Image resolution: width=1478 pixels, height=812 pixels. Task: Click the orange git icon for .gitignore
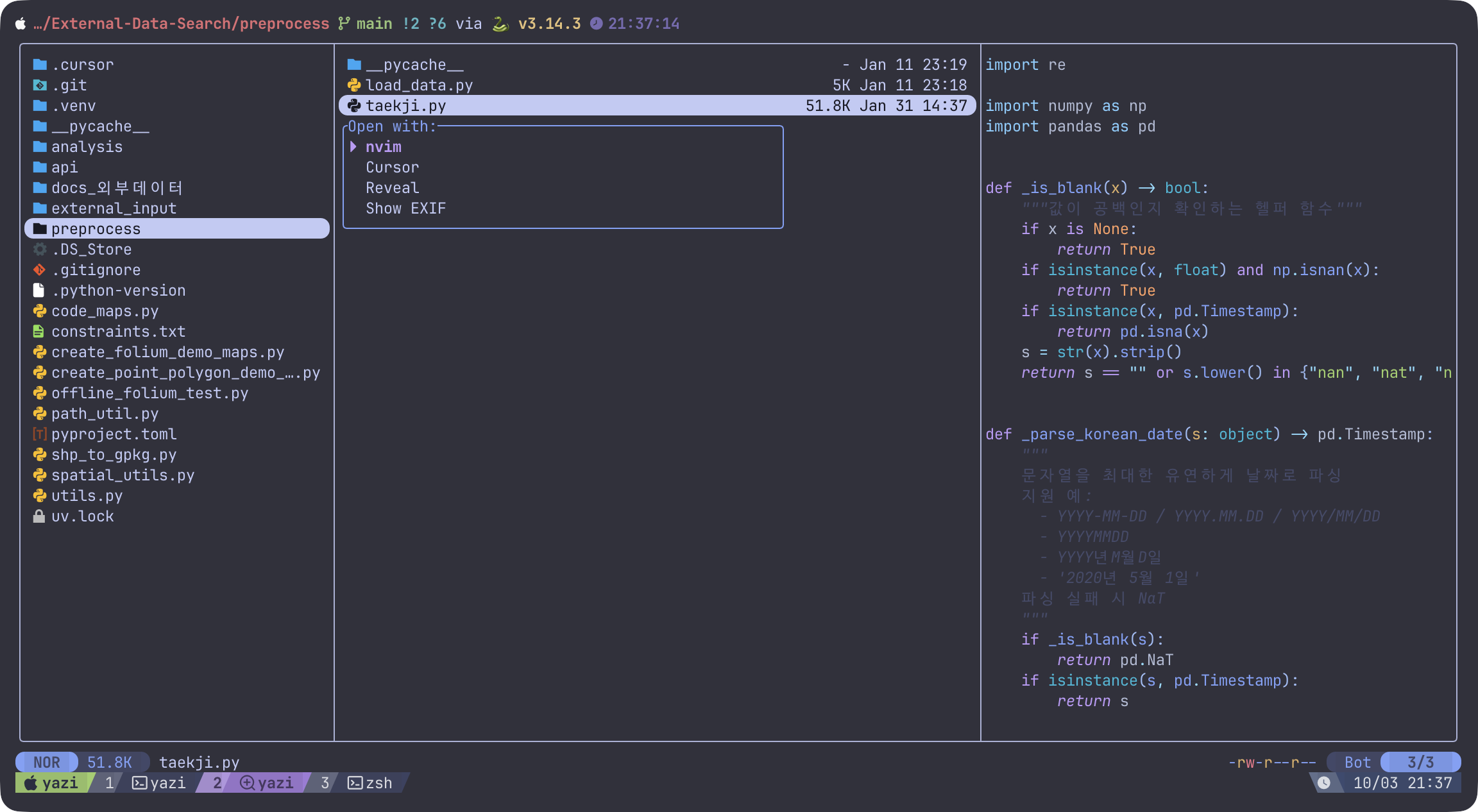click(x=40, y=270)
